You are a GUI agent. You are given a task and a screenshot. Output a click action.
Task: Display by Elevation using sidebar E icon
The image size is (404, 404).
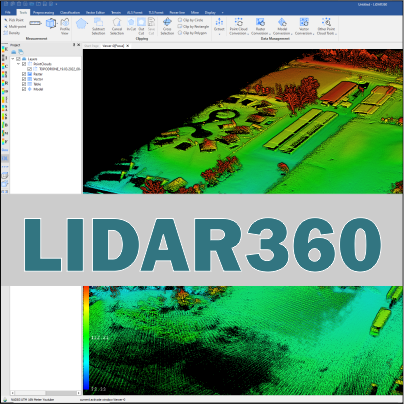pos(5,50)
